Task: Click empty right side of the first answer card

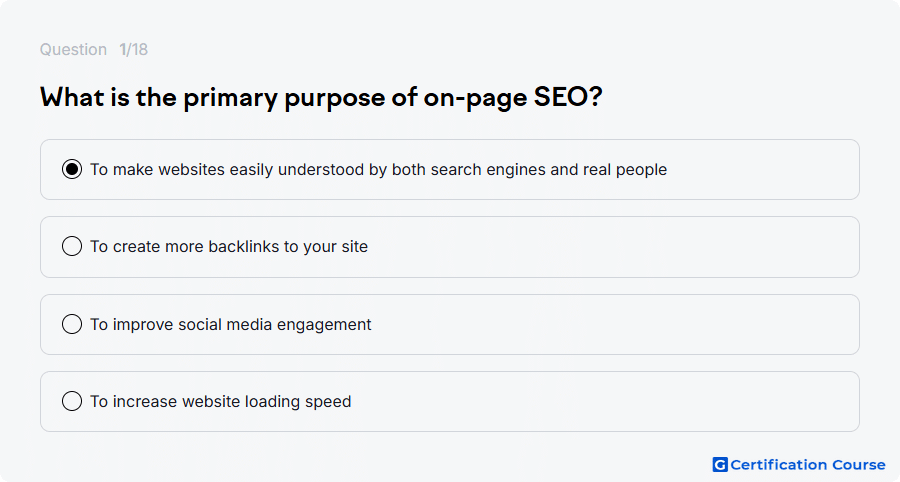Action: pos(763,170)
